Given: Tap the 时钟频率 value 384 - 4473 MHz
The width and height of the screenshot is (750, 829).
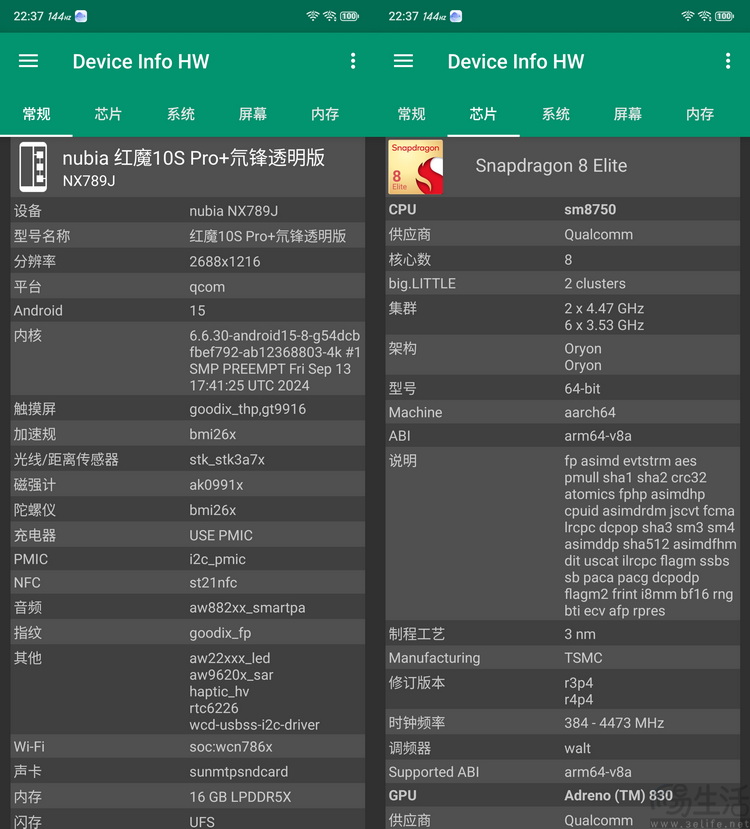Looking at the screenshot, I should (x=614, y=723).
